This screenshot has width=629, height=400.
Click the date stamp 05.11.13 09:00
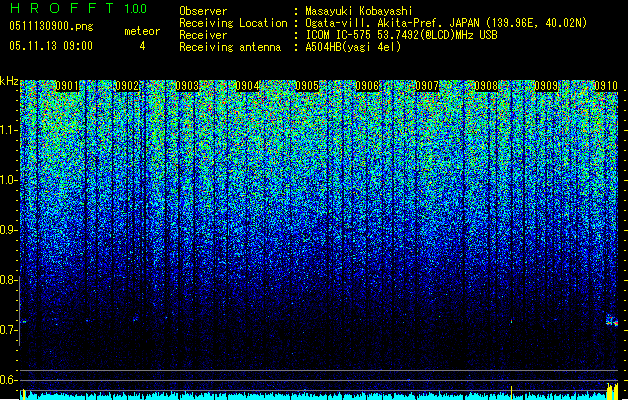pos(51,46)
